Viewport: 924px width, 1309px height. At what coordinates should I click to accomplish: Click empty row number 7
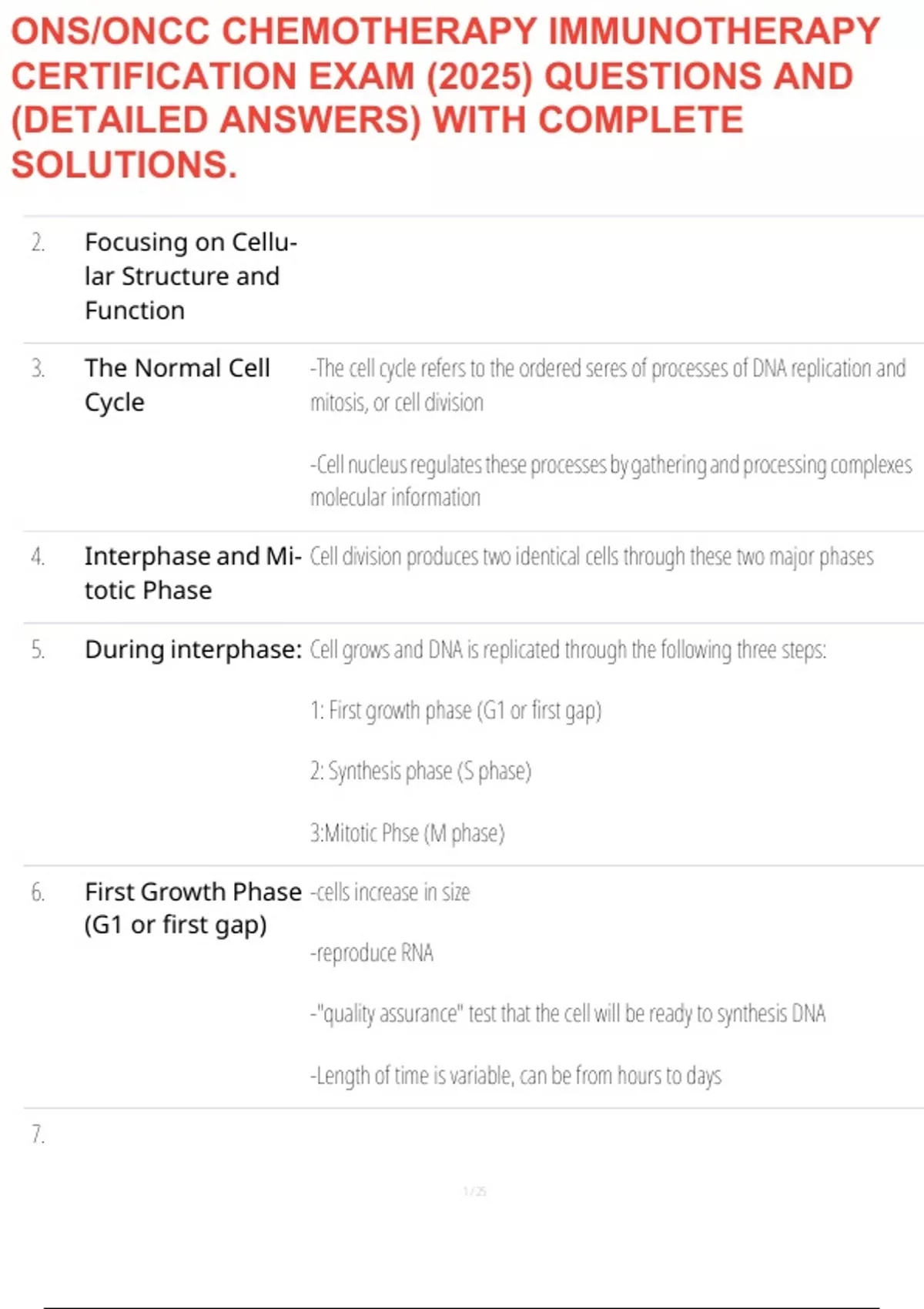[38, 1134]
